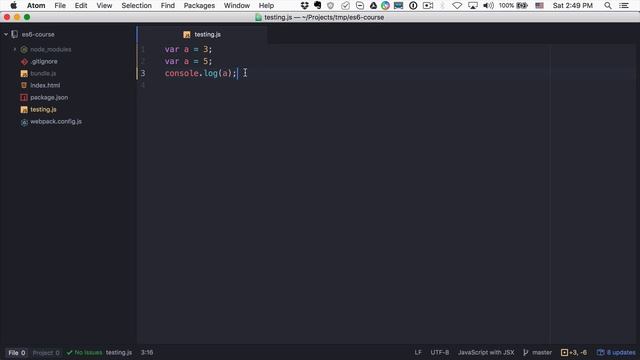Click the No Issues linter status
This screenshot has height=360, width=640.
point(84,353)
